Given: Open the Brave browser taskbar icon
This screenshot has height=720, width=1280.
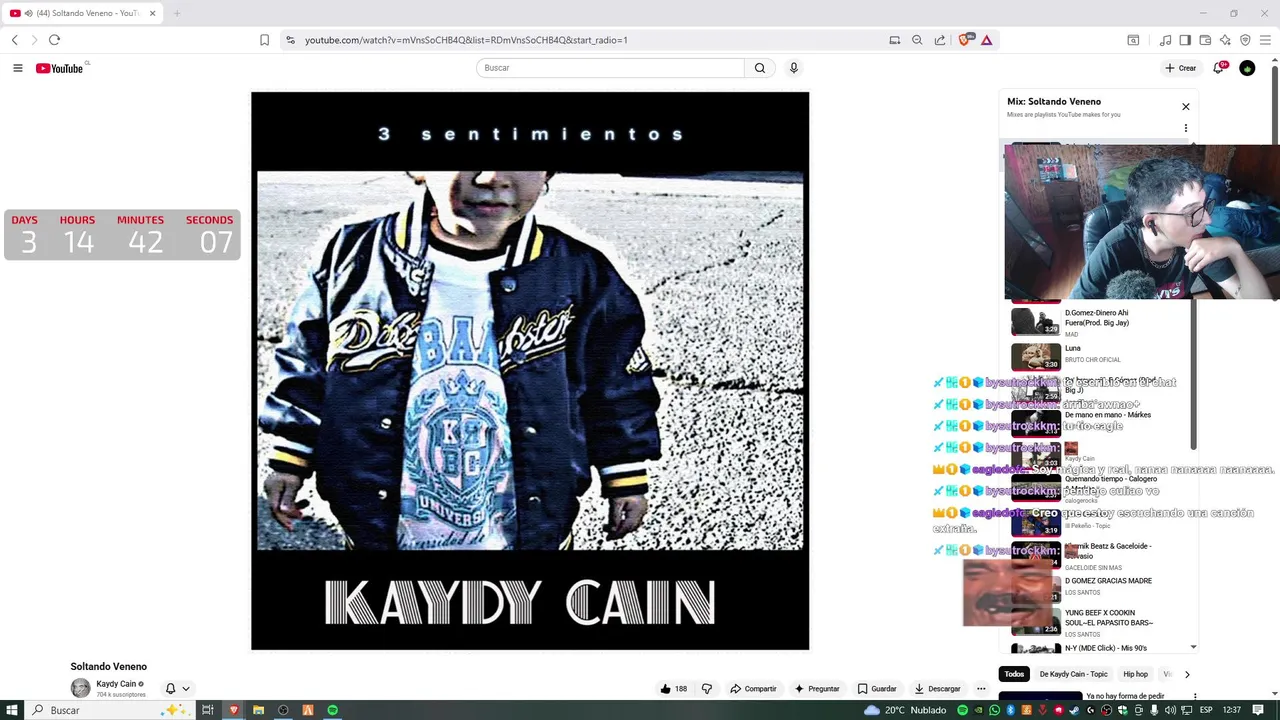Looking at the screenshot, I should [234, 710].
